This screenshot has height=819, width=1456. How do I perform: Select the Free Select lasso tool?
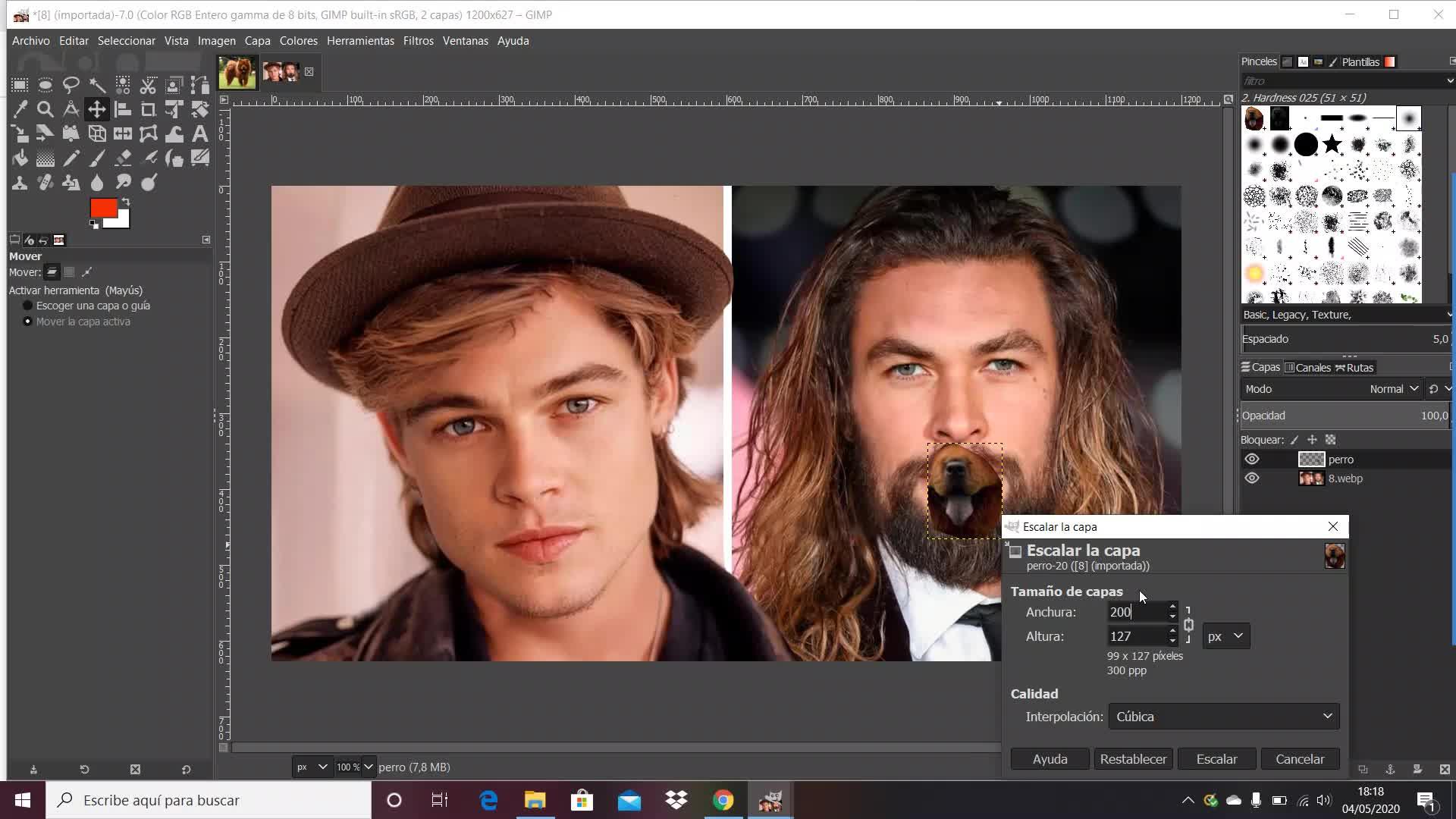(71, 85)
